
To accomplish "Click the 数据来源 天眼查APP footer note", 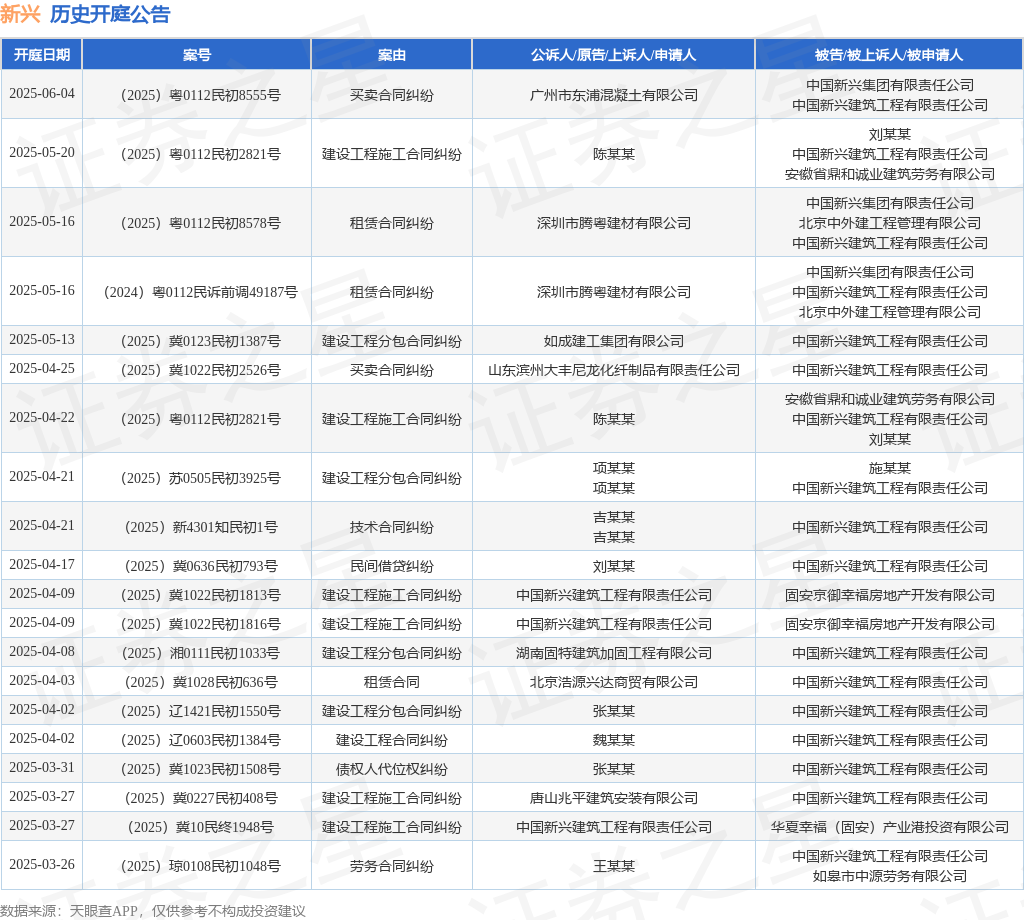I will point(153,911).
